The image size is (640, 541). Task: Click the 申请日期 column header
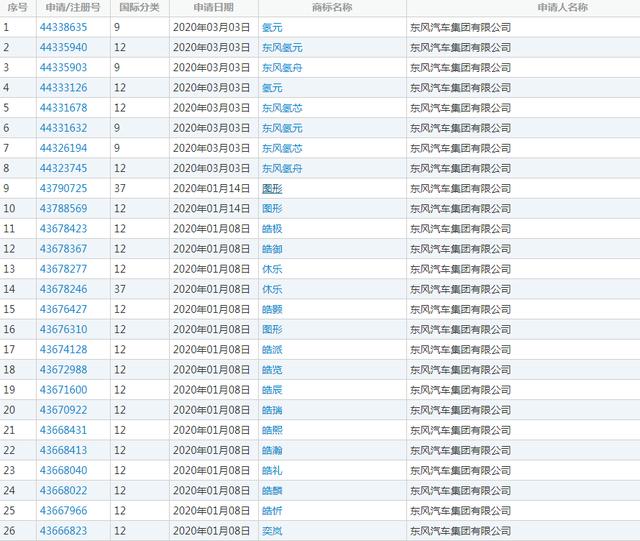213,7
